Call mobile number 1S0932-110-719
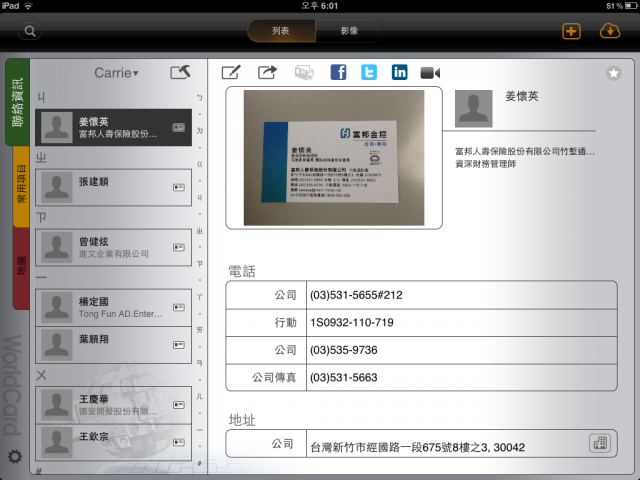The width and height of the screenshot is (640, 480). click(x=421, y=323)
